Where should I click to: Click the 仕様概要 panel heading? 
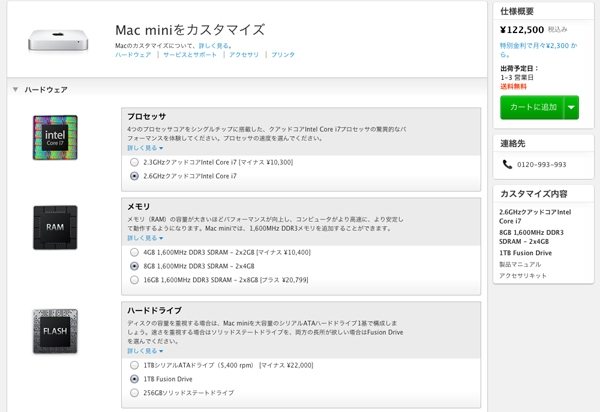click(x=517, y=11)
